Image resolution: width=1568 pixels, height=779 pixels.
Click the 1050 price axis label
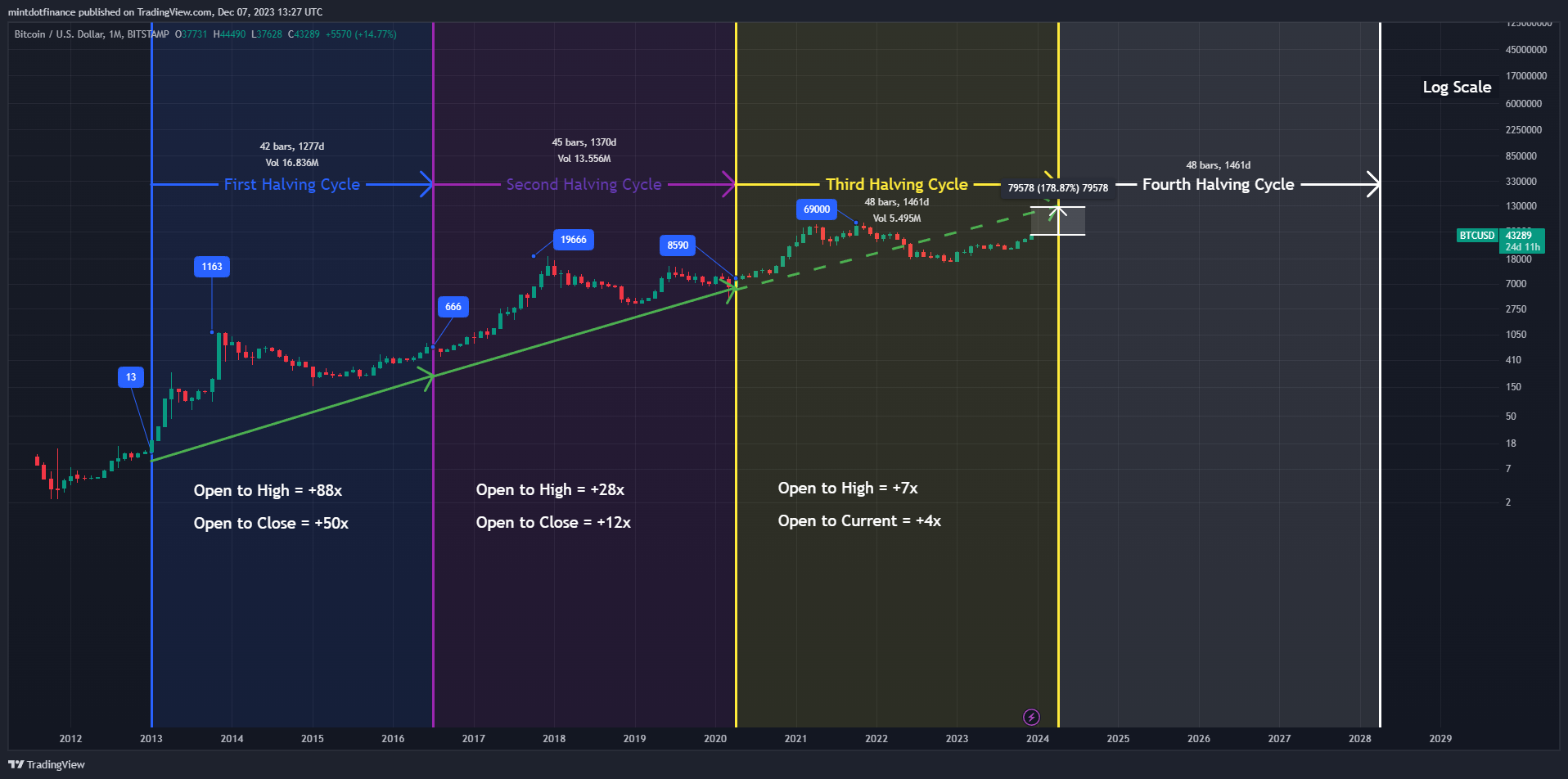(x=1516, y=335)
